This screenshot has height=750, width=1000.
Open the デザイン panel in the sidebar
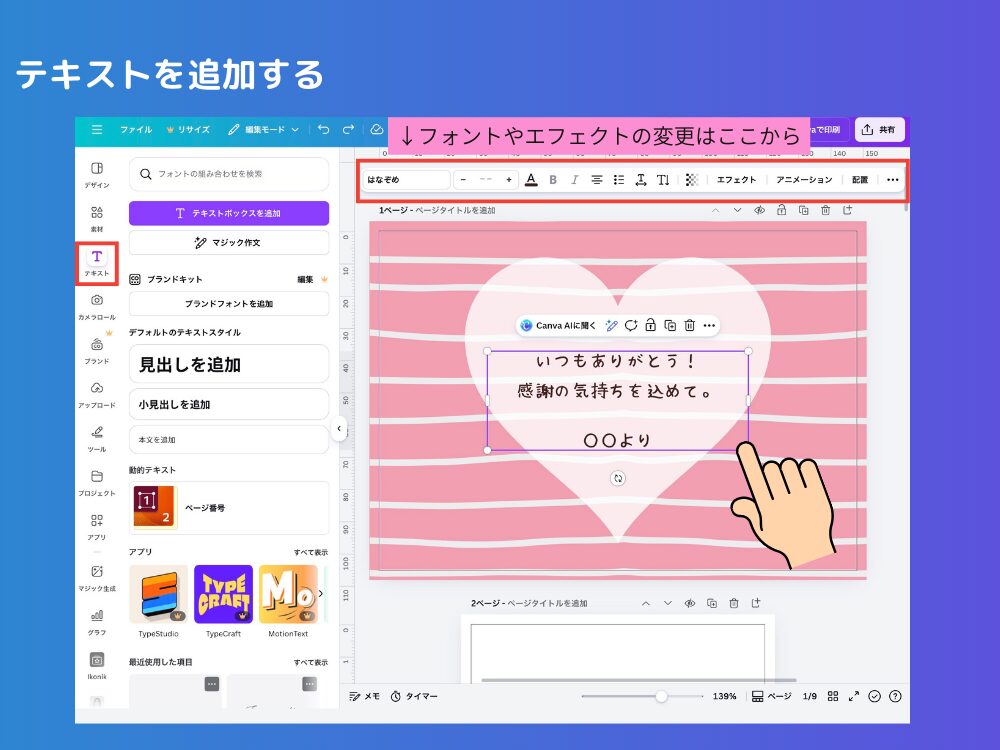(x=95, y=170)
